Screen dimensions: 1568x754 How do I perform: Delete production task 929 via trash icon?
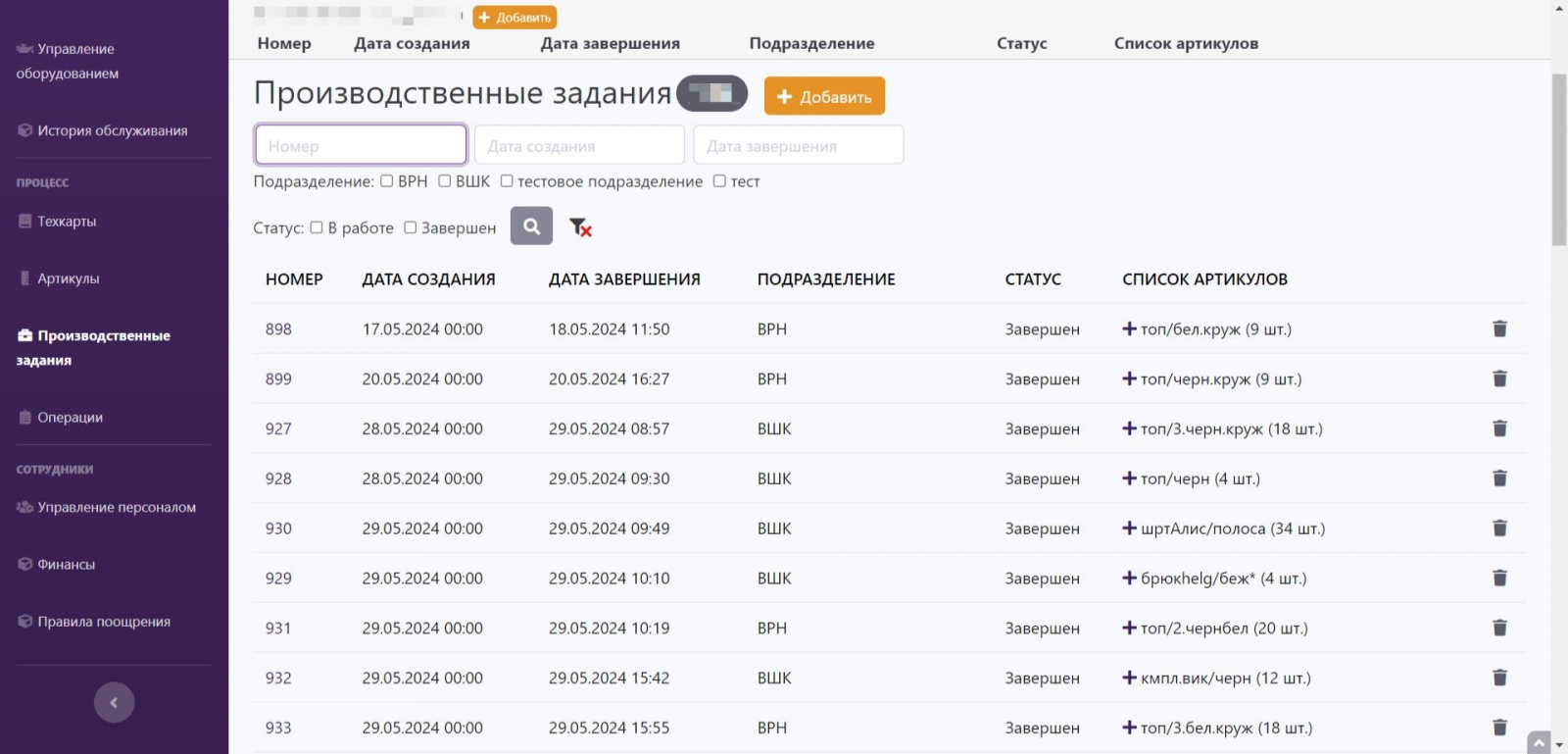tap(1499, 578)
